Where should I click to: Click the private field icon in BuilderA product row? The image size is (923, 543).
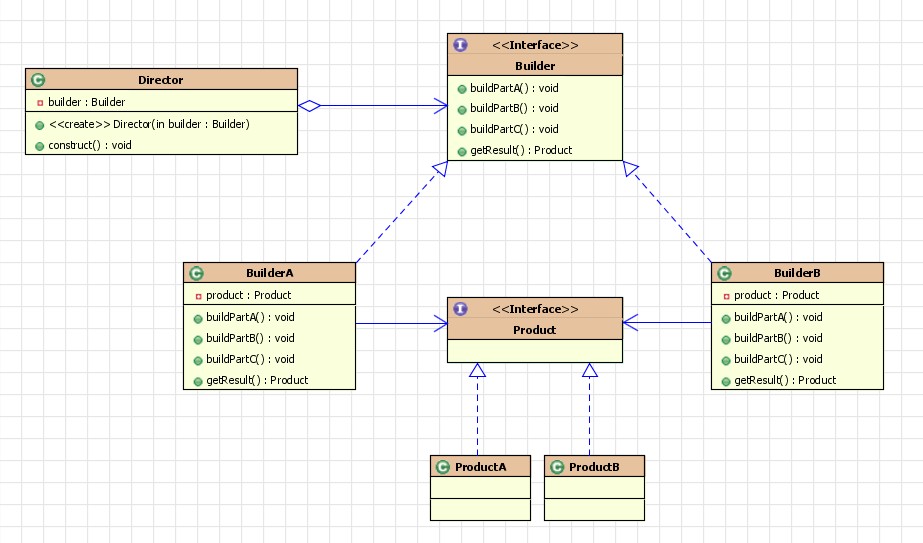(x=198, y=296)
